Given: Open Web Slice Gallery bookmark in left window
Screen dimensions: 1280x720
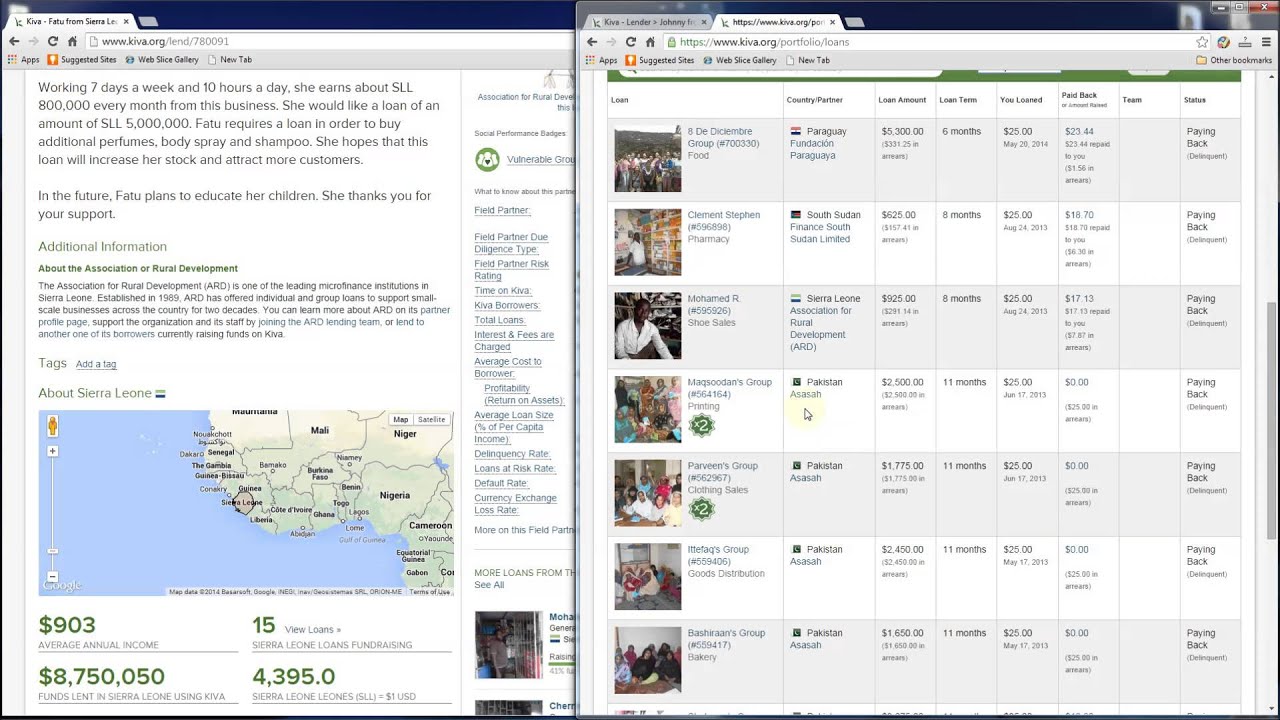Looking at the screenshot, I should click(x=162, y=60).
